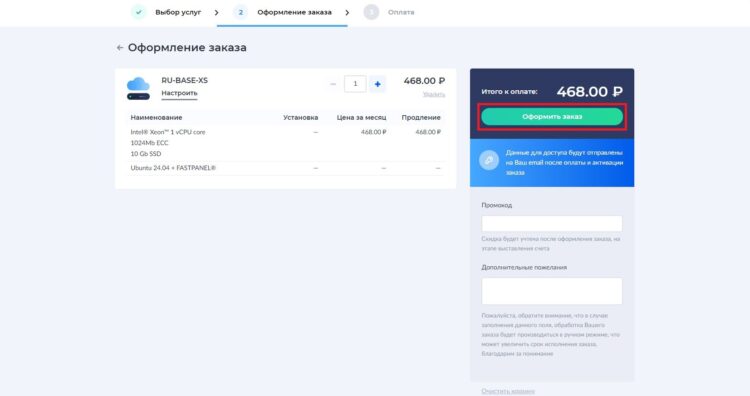Click the key icon in blue banner

coord(489,161)
